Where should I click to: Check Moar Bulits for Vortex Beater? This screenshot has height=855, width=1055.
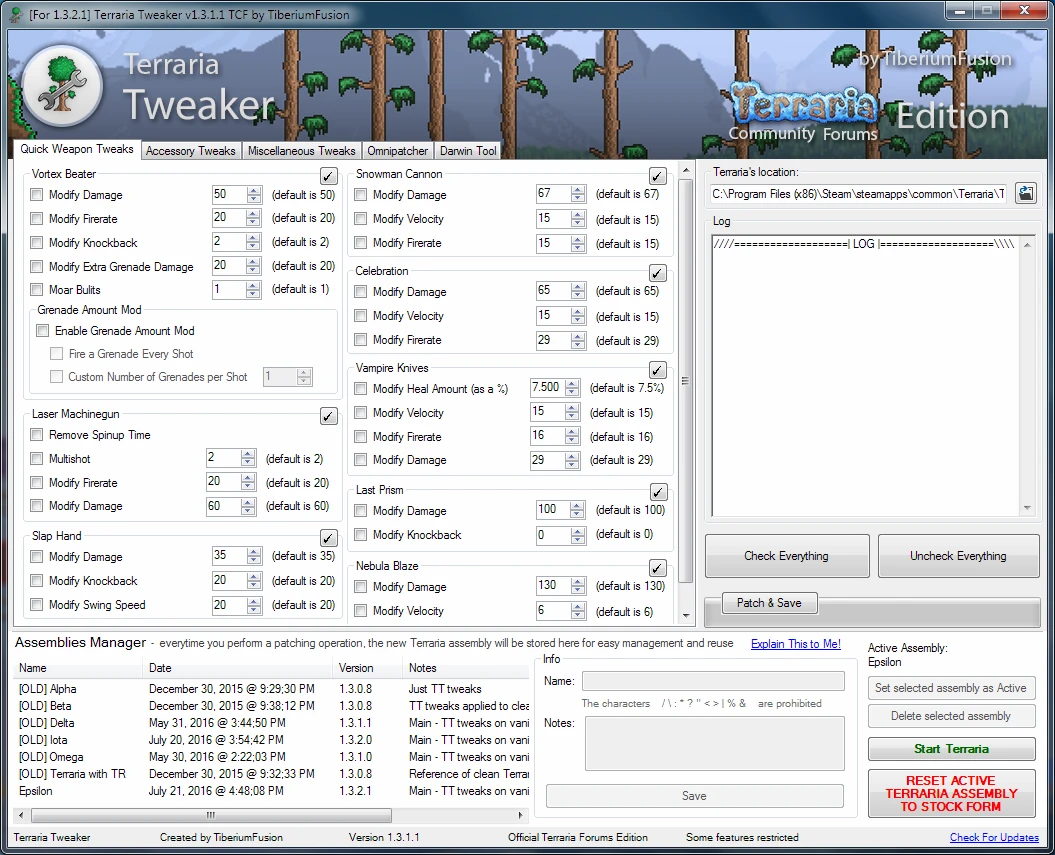click(x=36, y=289)
